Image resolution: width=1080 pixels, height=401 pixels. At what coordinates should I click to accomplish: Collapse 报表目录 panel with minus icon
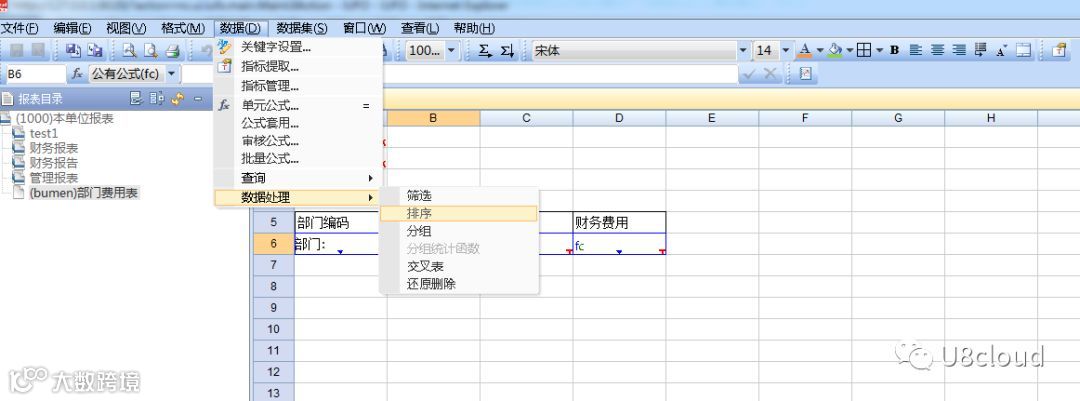click(198, 99)
